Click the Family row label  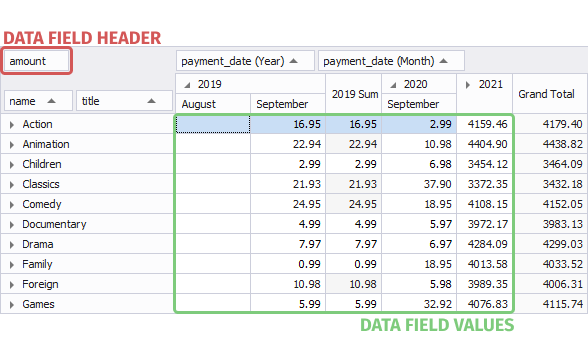click(x=37, y=264)
